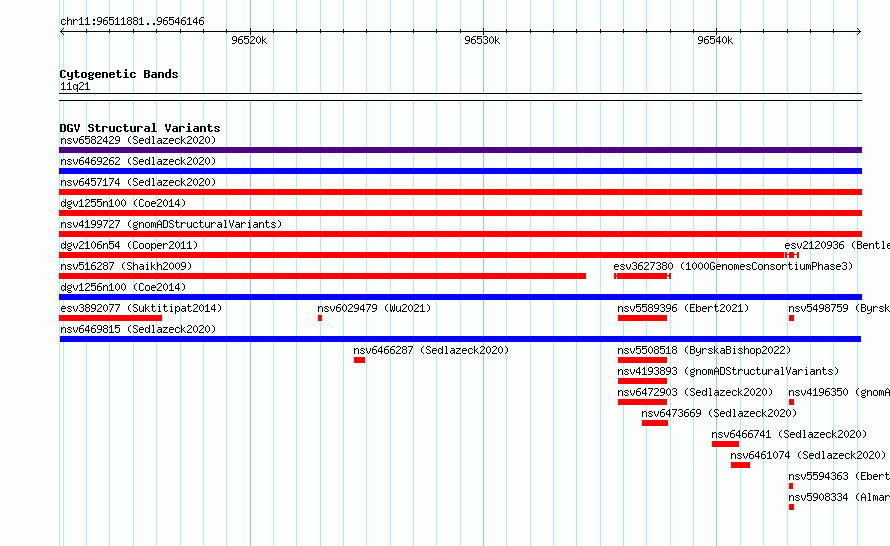Select the red nsv6473669 variant bar
This screenshot has height=546, width=890.
tap(655, 423)
